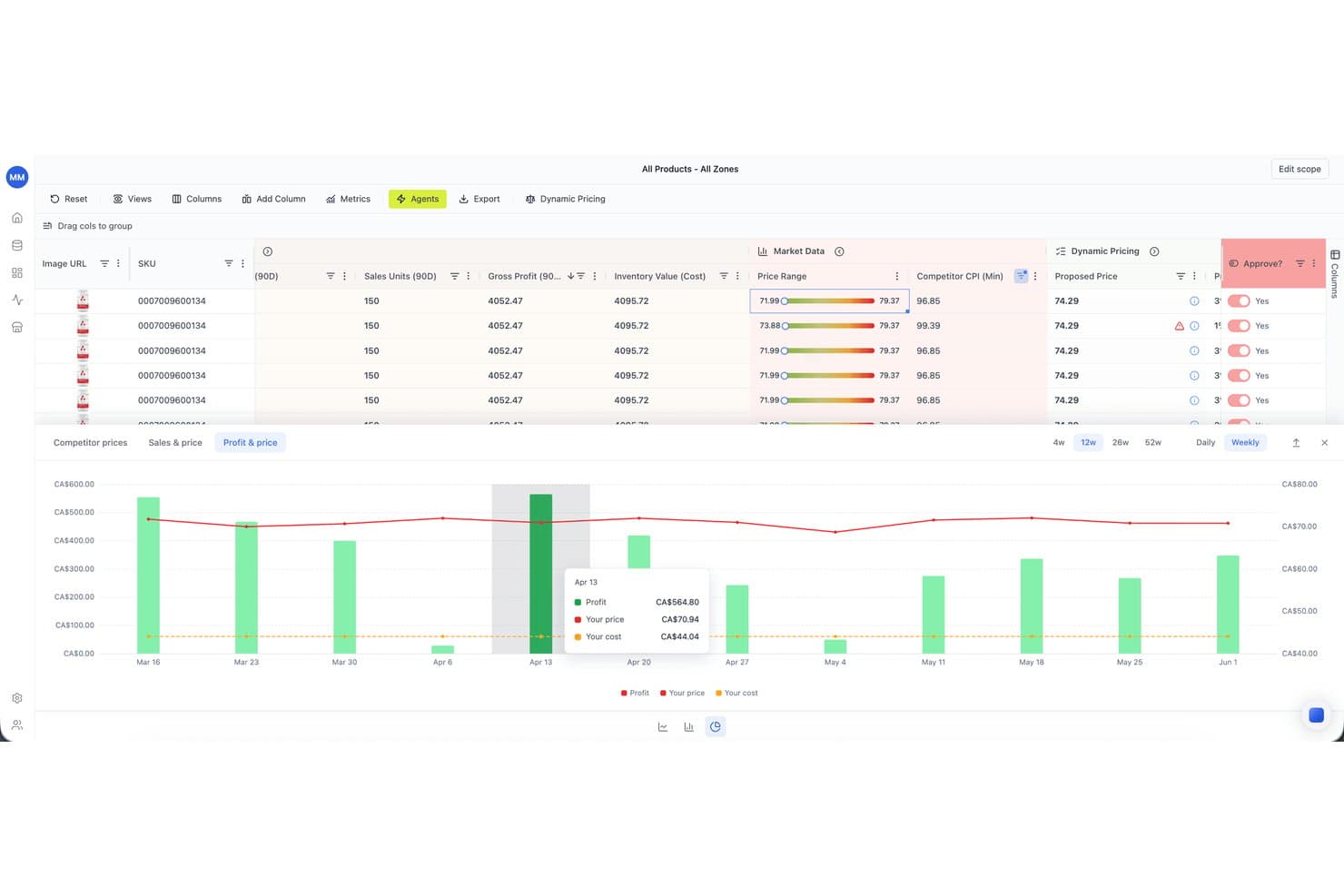Click the warning triangle in second row
This screenshot has width=1344, height=896.
click(x=1180, y=326)
